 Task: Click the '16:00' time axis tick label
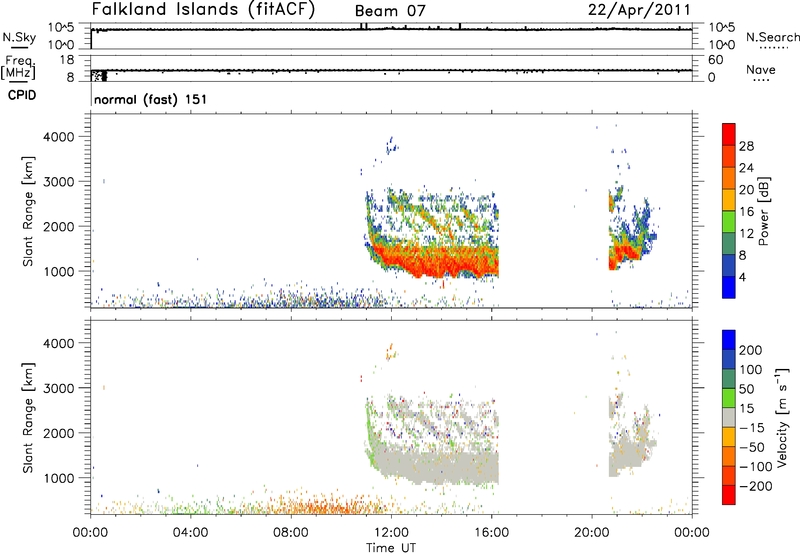pos(491,533)
